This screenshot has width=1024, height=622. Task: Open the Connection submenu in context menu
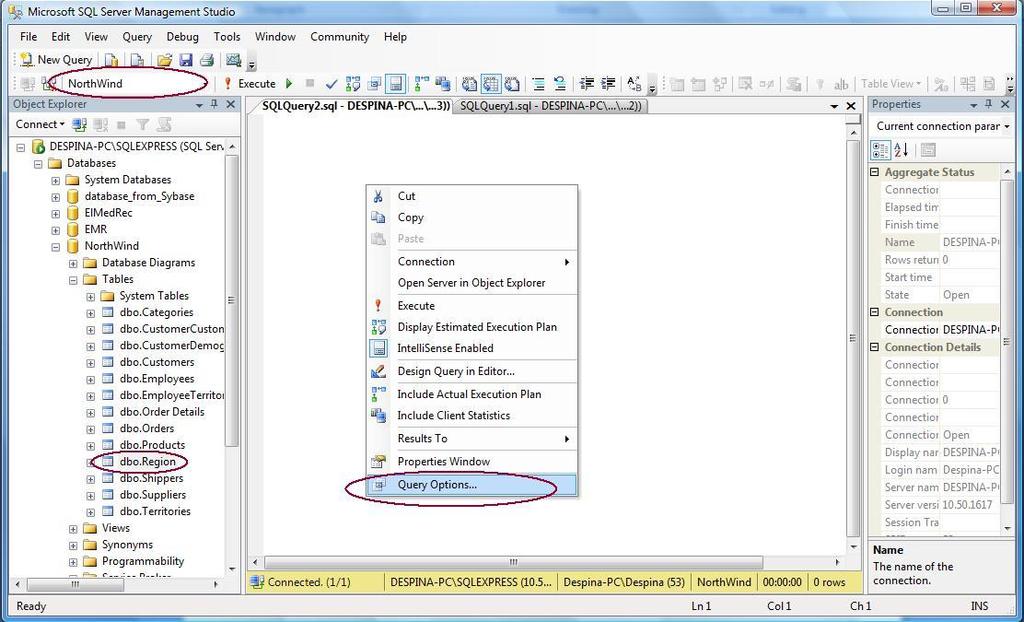coord(472,261)
